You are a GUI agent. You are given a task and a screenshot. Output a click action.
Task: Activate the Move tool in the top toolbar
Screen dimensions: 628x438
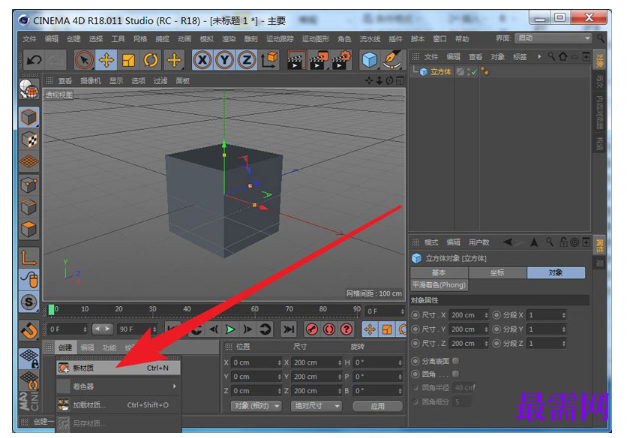pyautogui.click(x=106, y=60)
